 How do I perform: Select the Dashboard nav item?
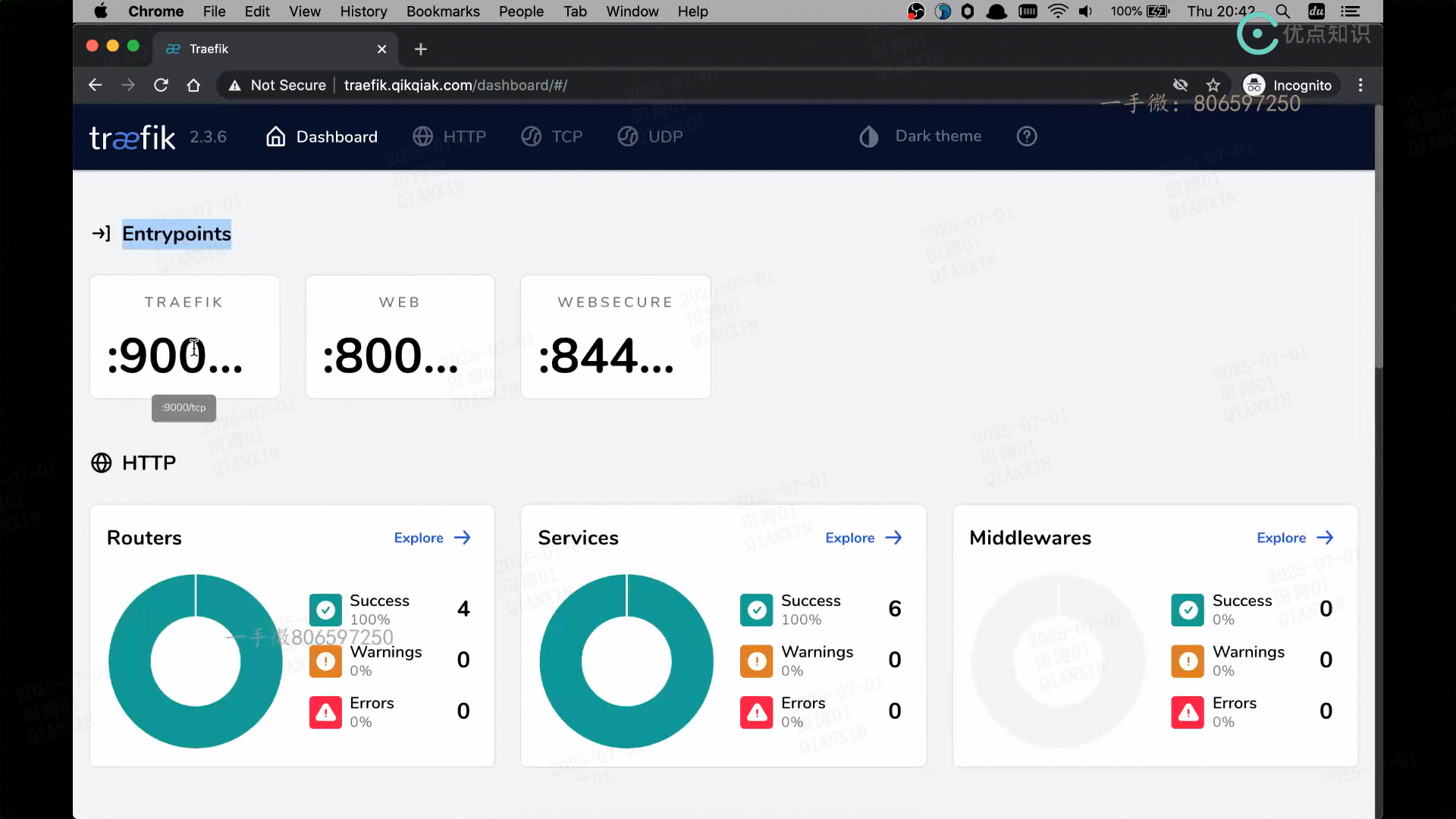click(x=322, y=136)
